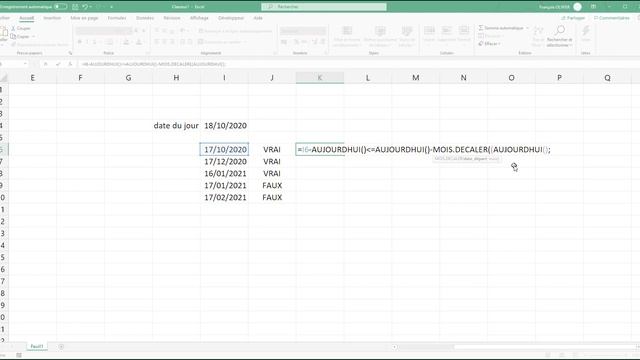Click the Couper scissors button

pyautogui.click(x=21, y=28)
